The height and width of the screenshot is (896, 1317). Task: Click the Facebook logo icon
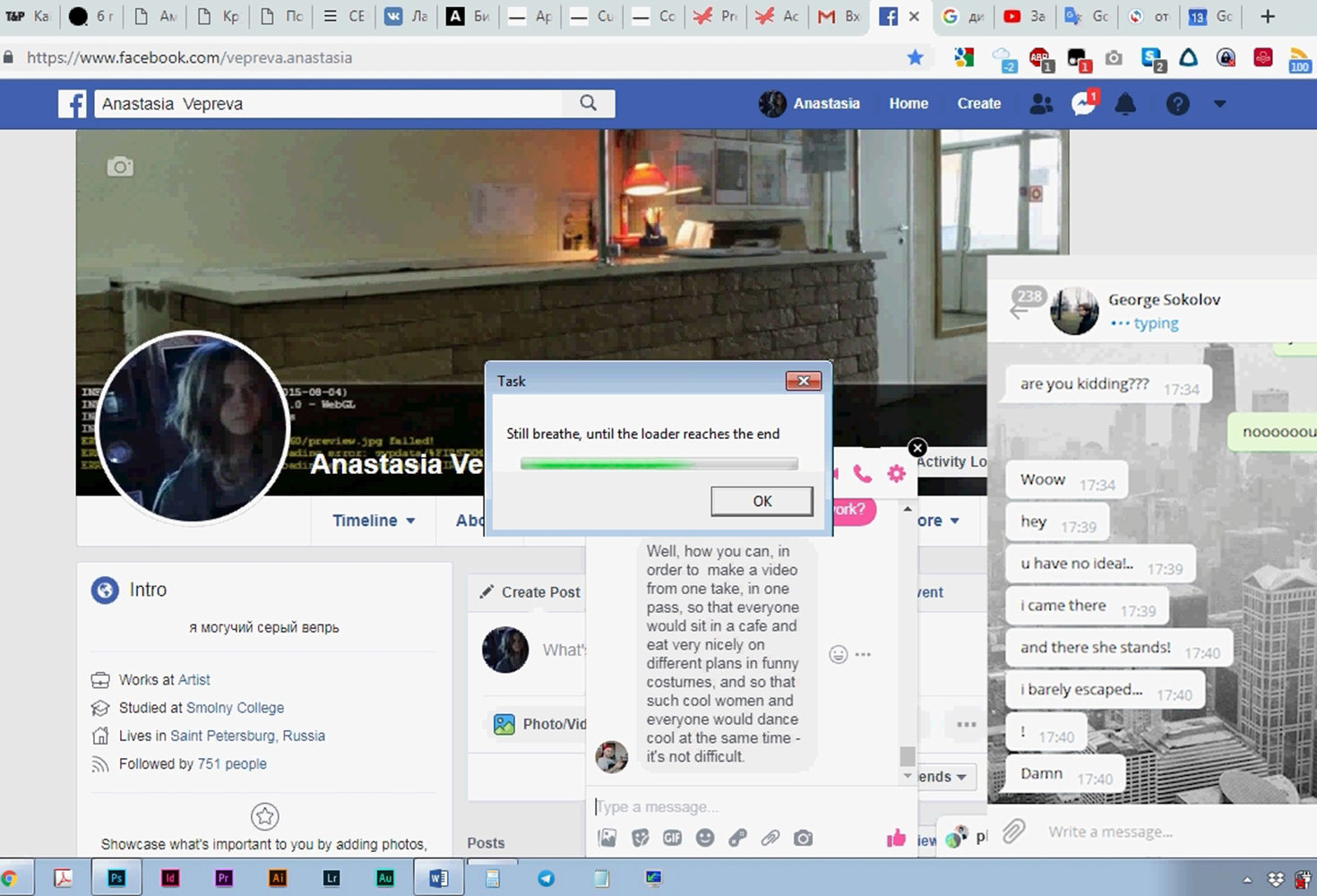tap(73, 104)
